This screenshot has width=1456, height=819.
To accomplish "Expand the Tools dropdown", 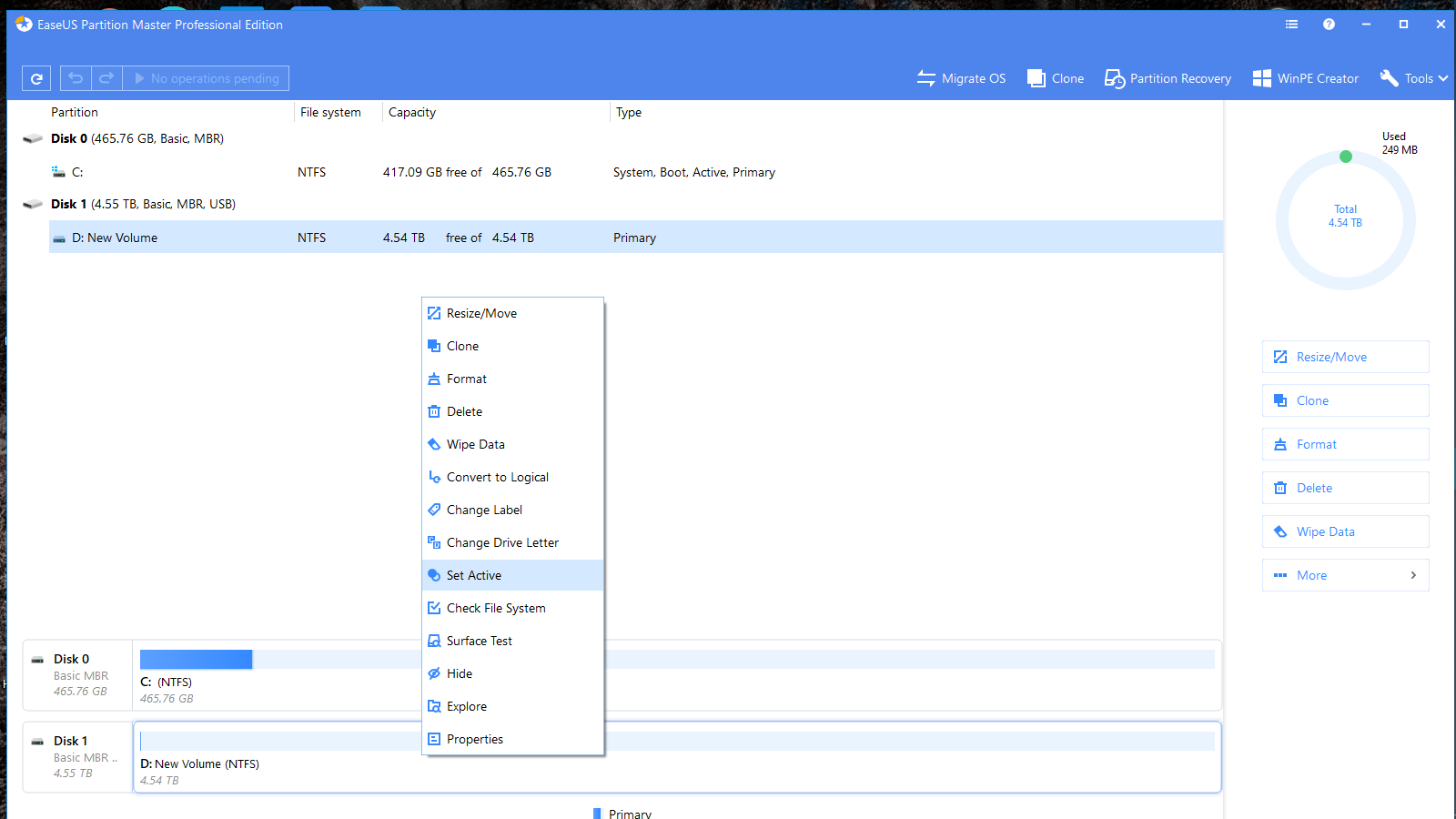I will click(1414, 78).
